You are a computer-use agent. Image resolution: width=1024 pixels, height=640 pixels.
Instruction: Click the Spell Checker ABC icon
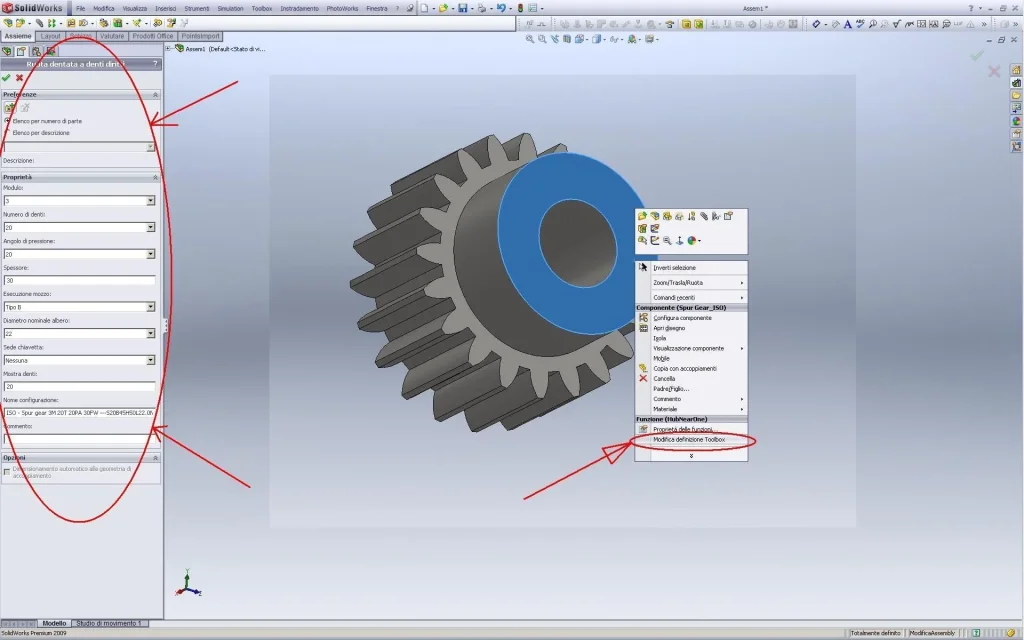[x=860, y=24]
